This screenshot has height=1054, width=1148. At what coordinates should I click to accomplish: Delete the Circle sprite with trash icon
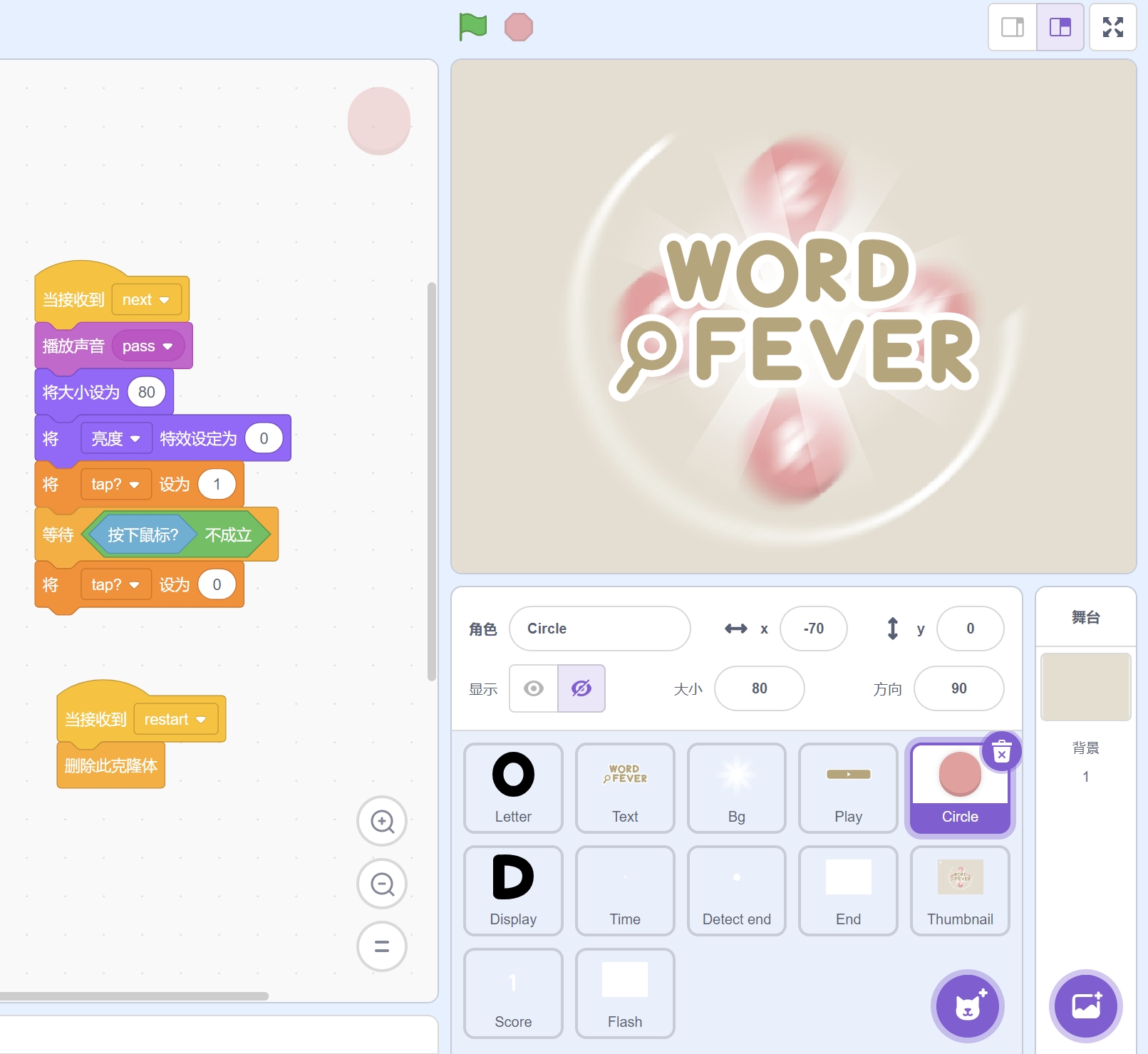pos(1001,752)
